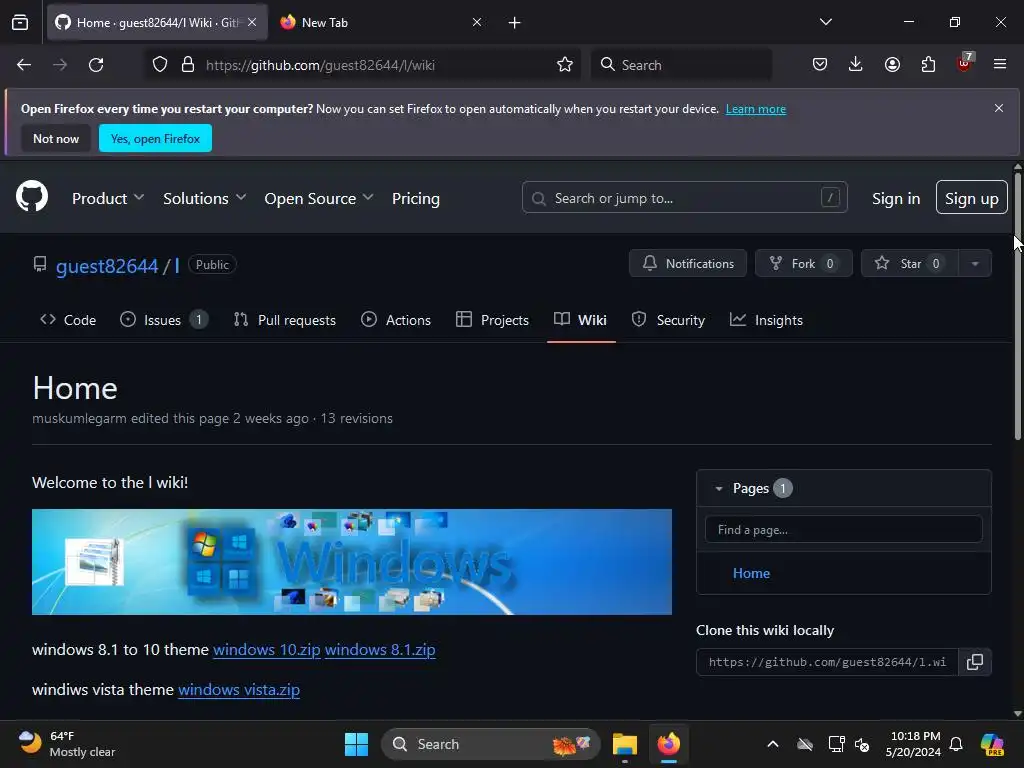The image size is (1024, 768).
Task: Open notification bell in system tray
Action: pyautogui.click(x=956, y=744)
